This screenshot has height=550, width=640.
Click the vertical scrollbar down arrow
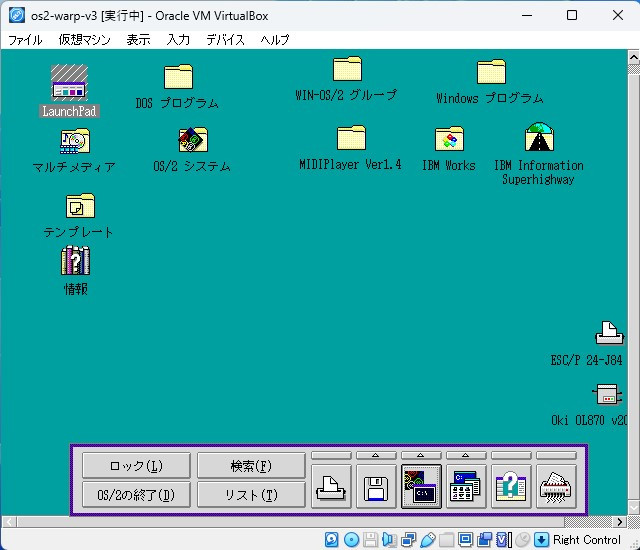coord(633,508)
